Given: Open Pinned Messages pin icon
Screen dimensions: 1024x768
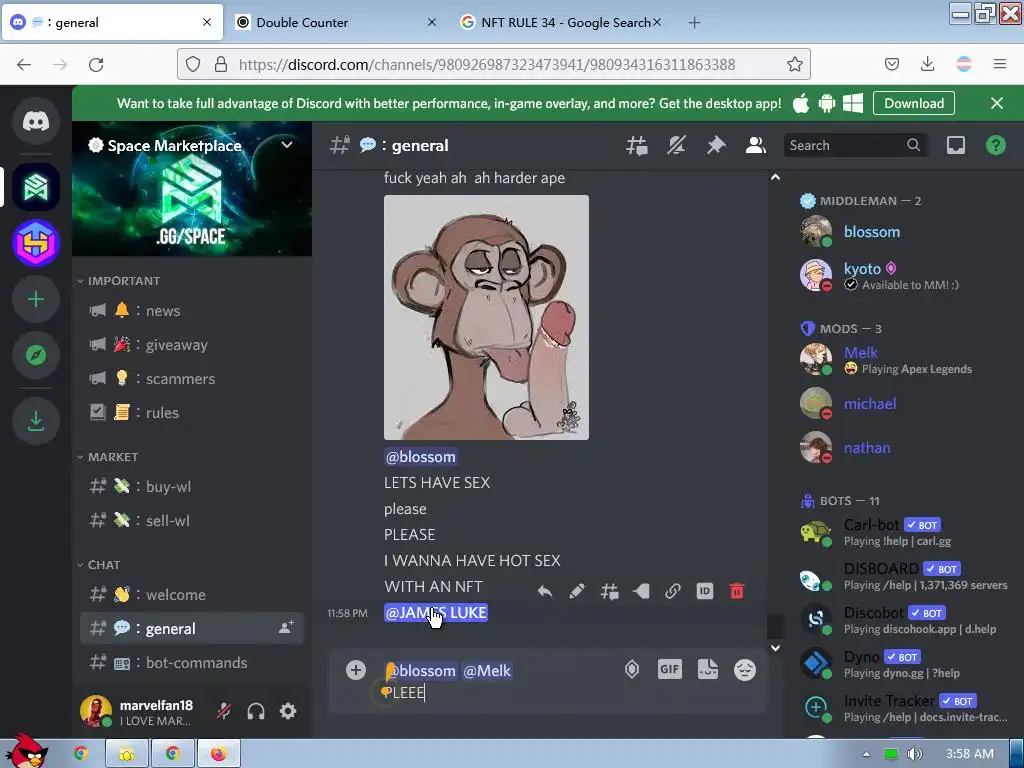Looking at the screenshot, I should 716,145.
